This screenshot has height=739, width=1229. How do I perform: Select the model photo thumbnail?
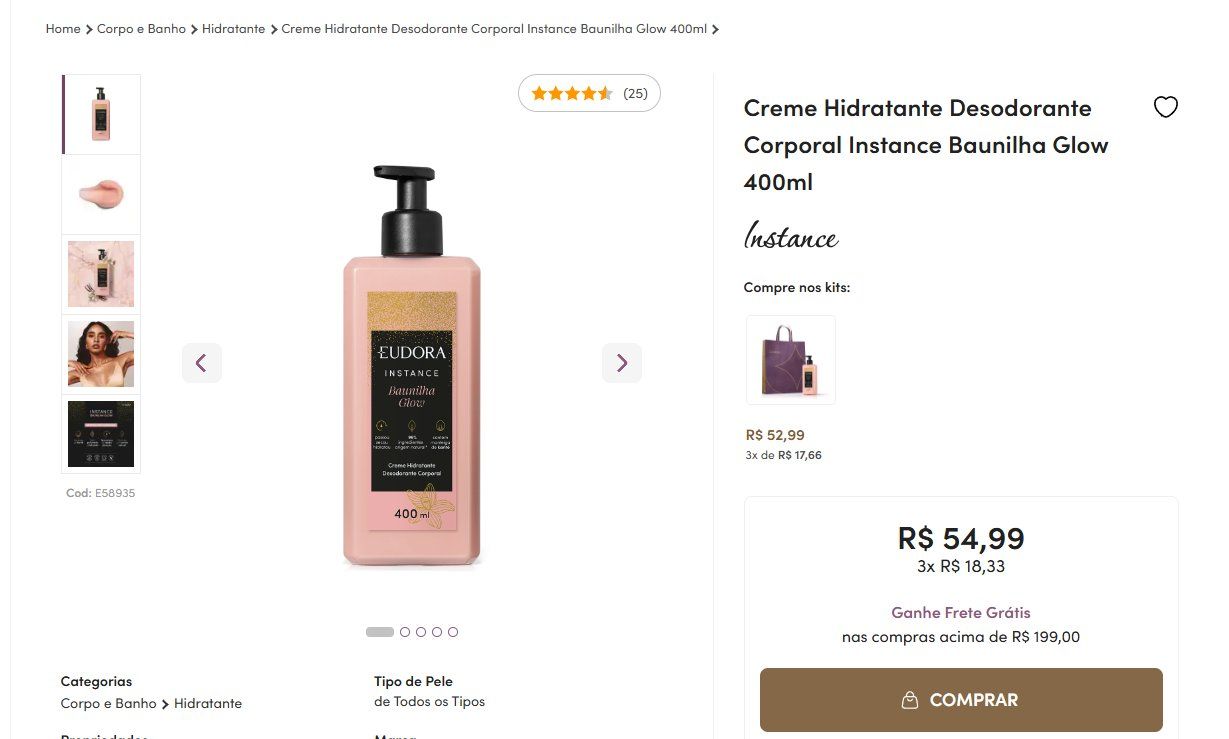pyautogui.click(x=101, y=354)
